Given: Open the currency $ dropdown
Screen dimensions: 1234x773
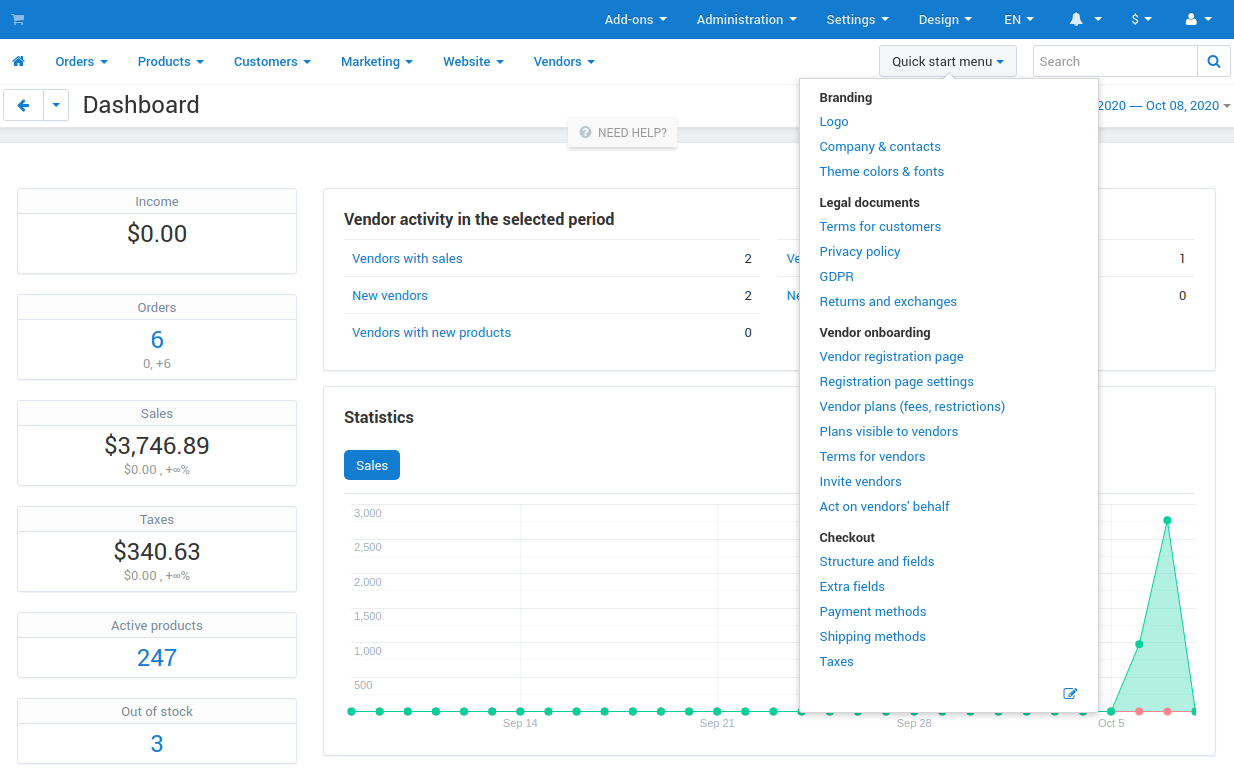Looking at the screenshot, I should tap(1142, 20).
